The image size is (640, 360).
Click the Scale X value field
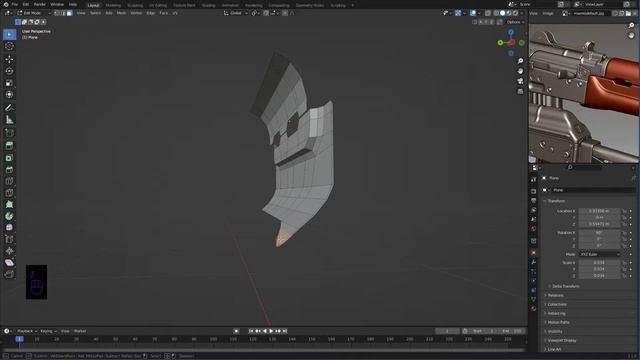[599, 262]
